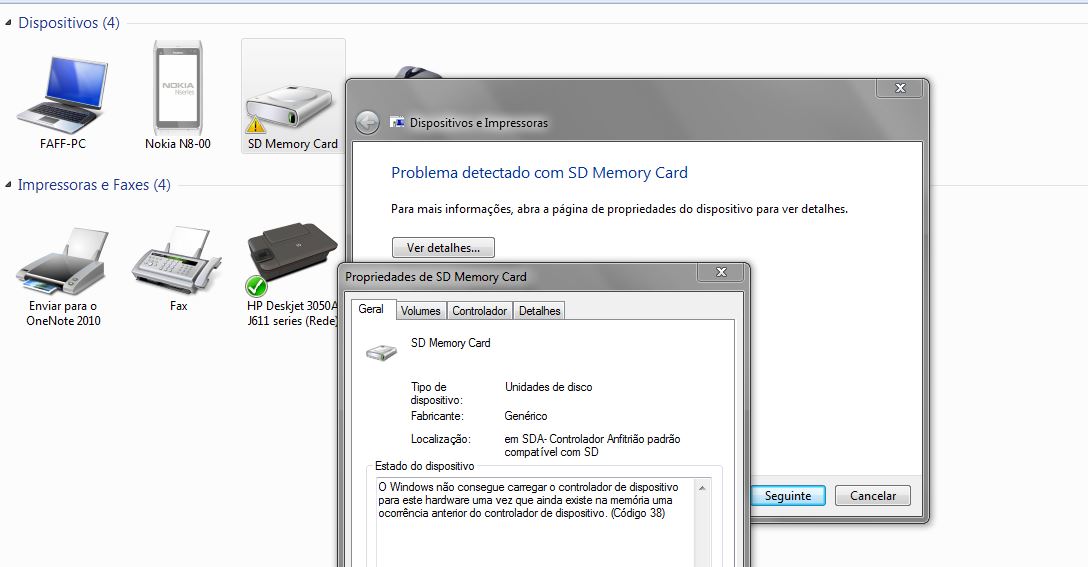
Task: Click the Enviar para o OneNote 2010 label
Action: [63, 314]
